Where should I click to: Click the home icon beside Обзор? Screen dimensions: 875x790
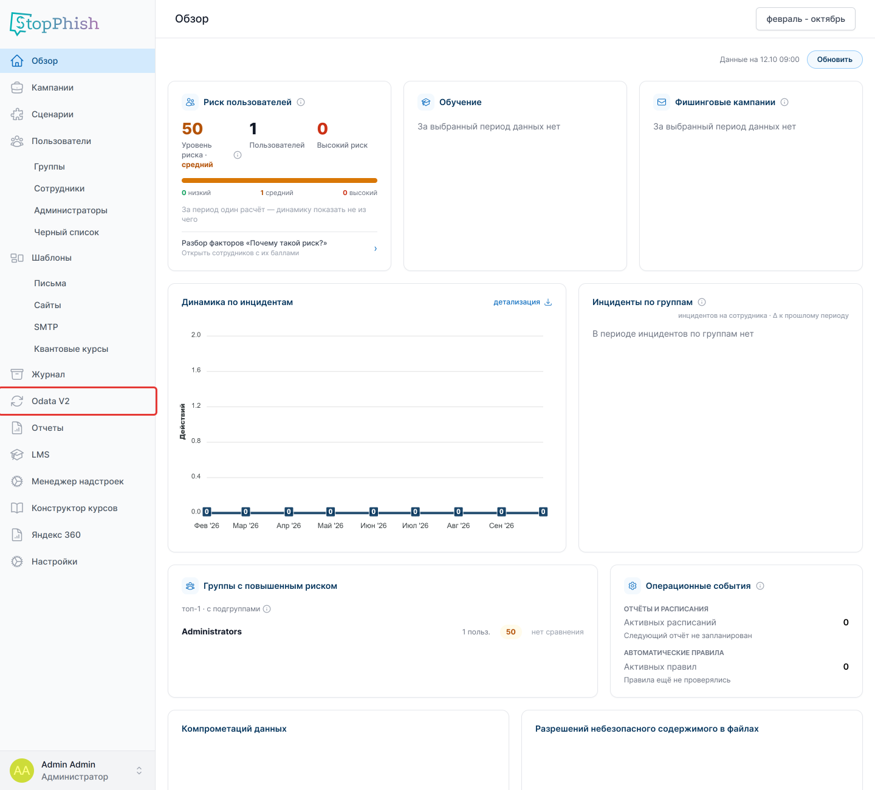pyautogui.click(x=17, y=61)
